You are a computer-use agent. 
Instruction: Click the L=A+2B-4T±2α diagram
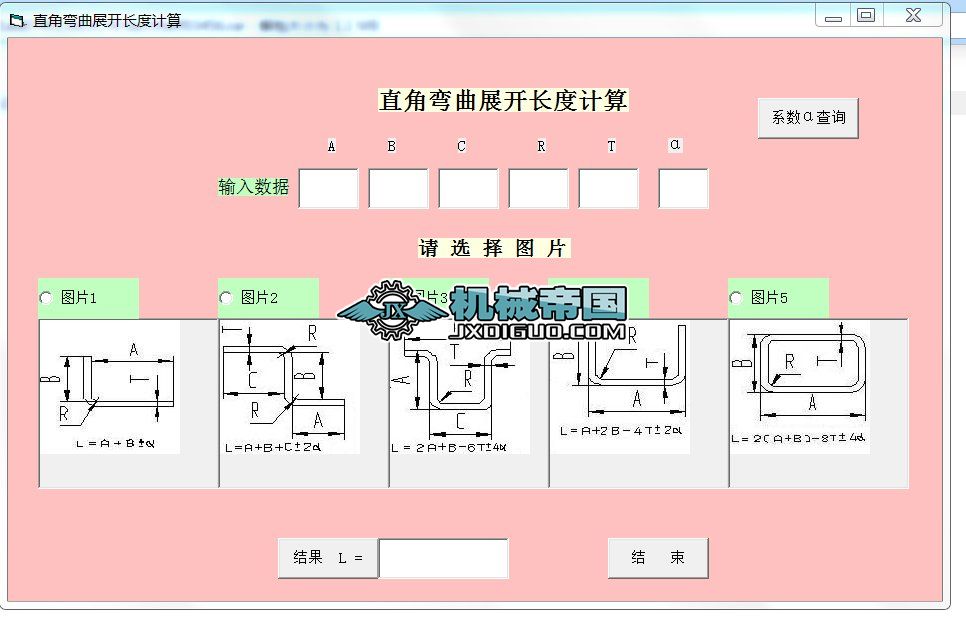click(x=620, y=387)
